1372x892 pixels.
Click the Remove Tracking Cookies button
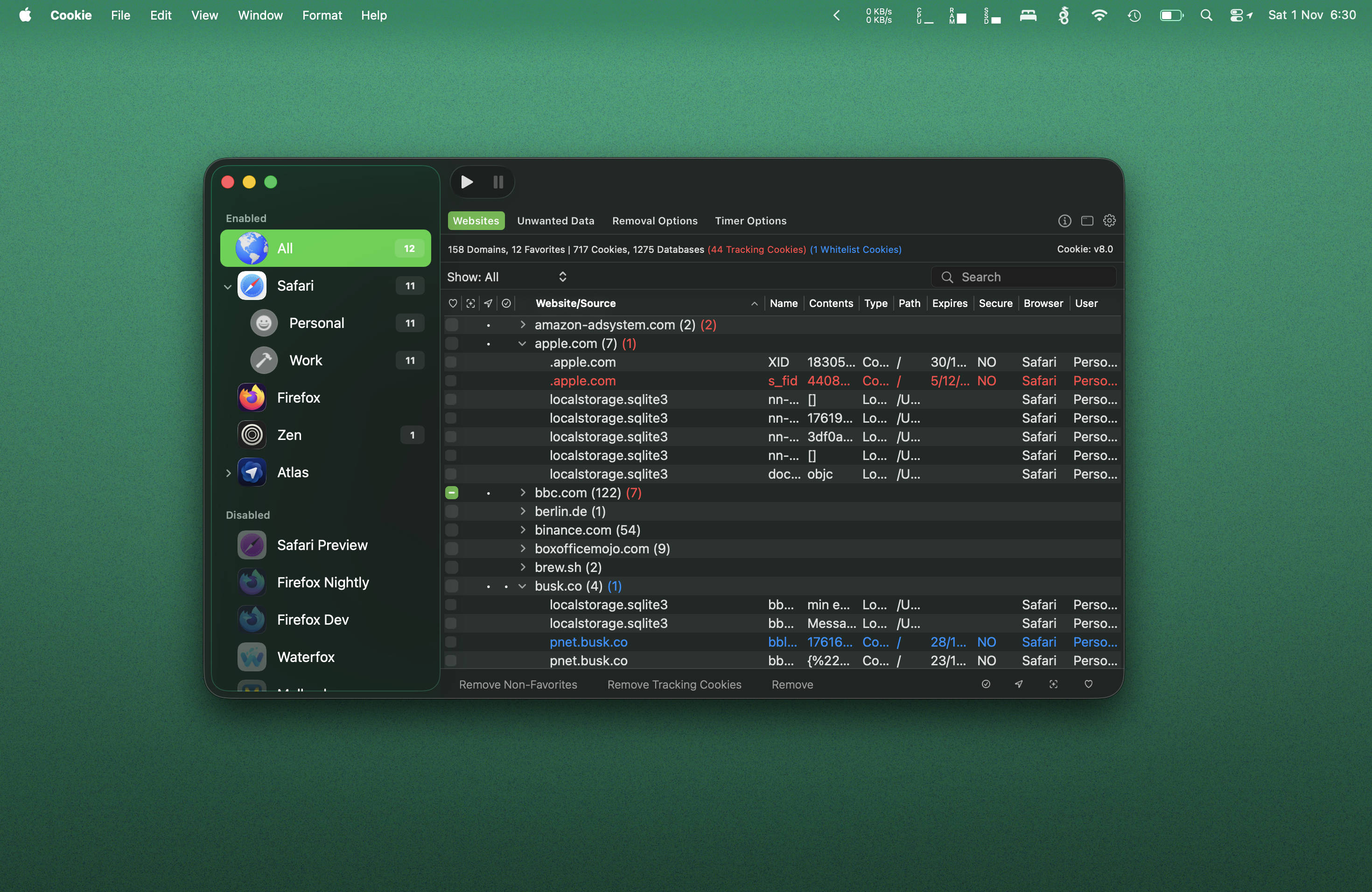(x=674, y=684)
